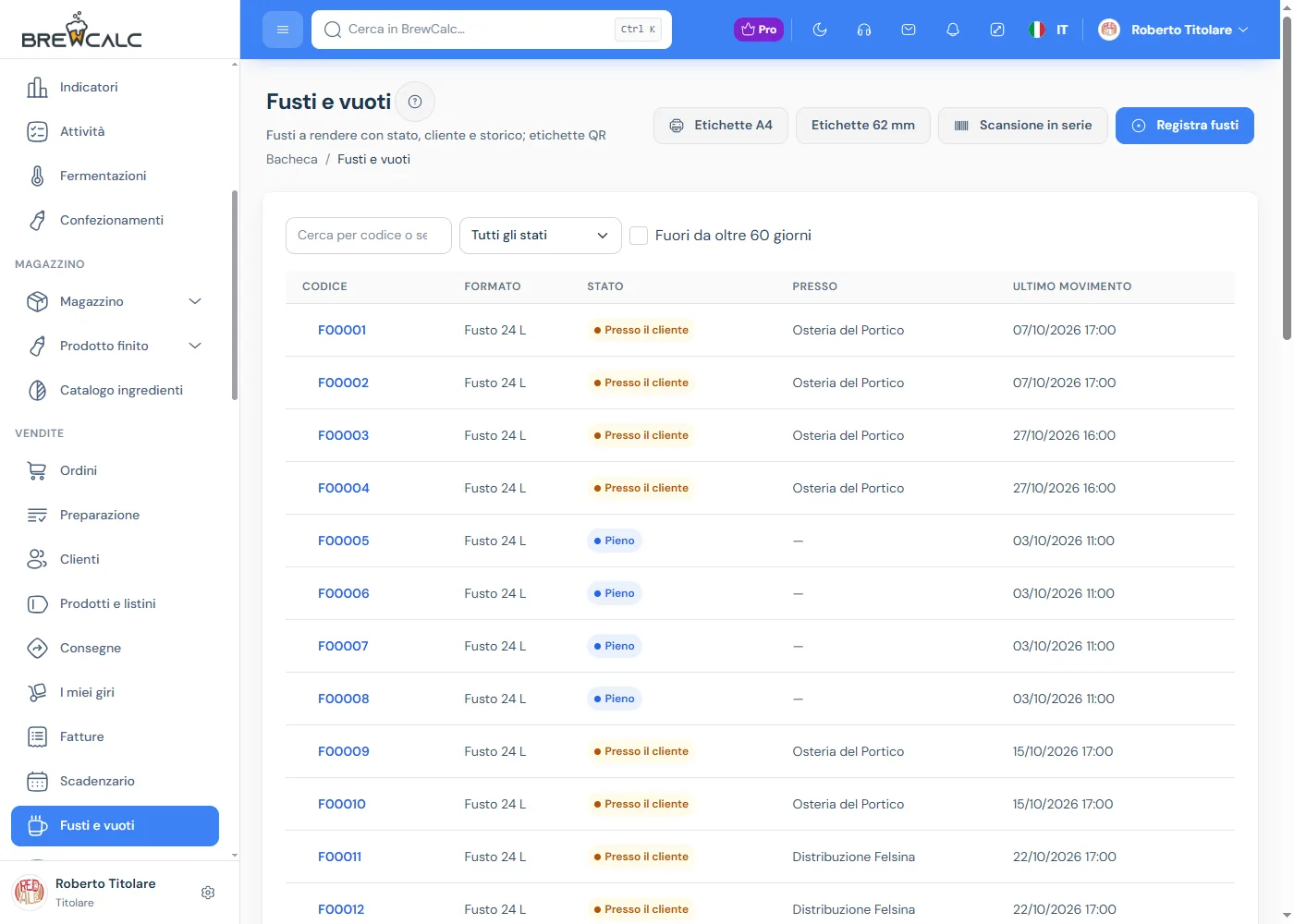Open Confezionamenti in the sidebar

(115, 220)
